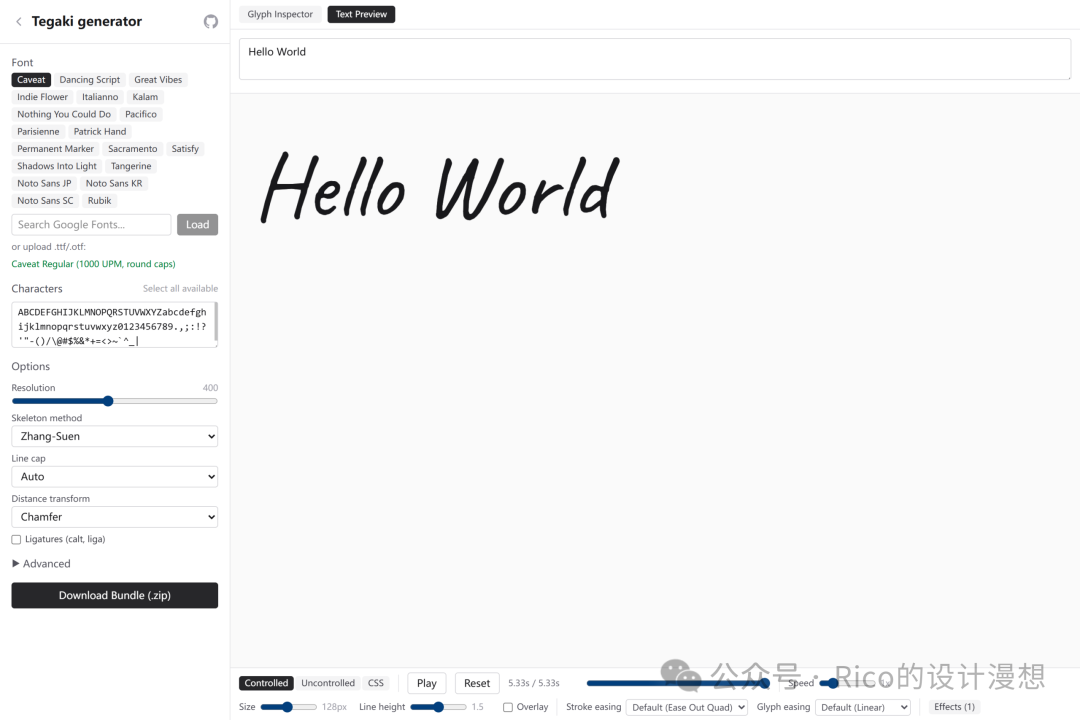Toggle the Overlay checkbox
Screen dimensions: 1080x720
tap(508, 707)
